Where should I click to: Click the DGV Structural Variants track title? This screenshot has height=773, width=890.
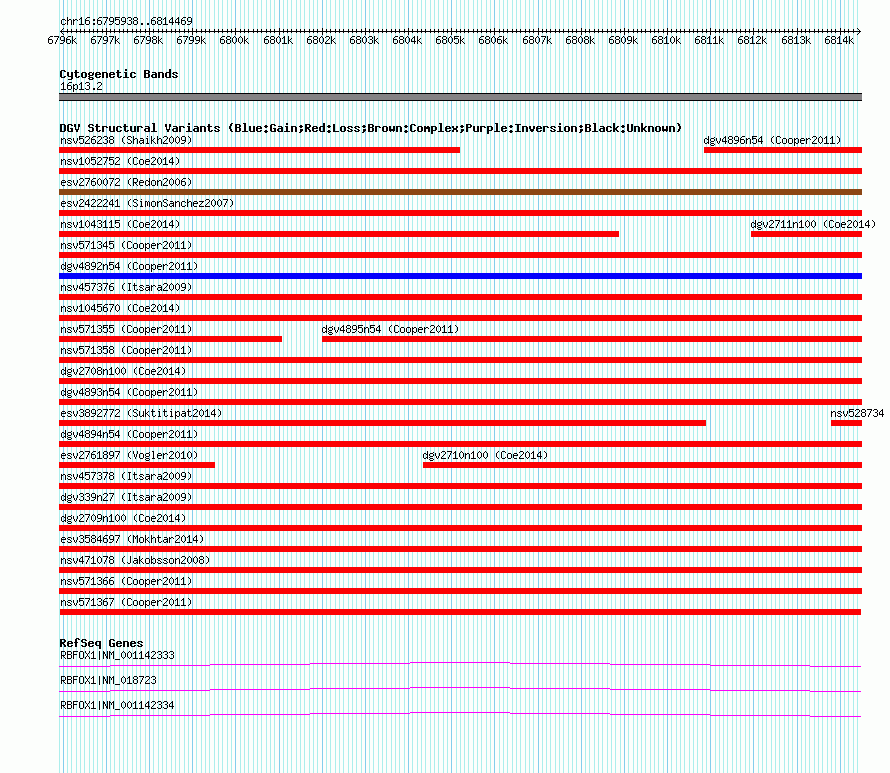(x=370, y=128)
